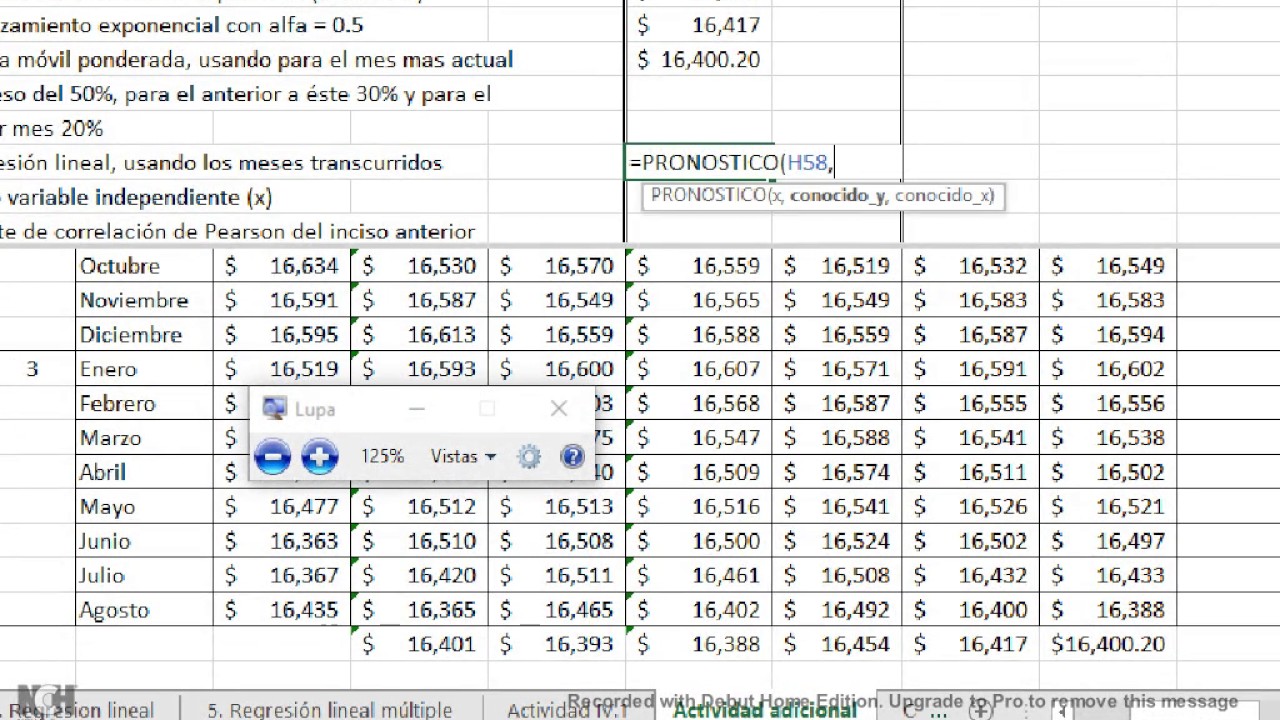Select the Enero value 16,602
The width and height of the screenshot is (1280, 720).
click(x=1108, y=369)
